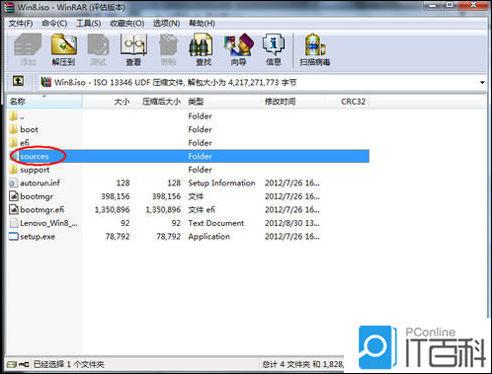Sort by the CRC32 column header
Screen dimensions: 492x374
(353, 101)
